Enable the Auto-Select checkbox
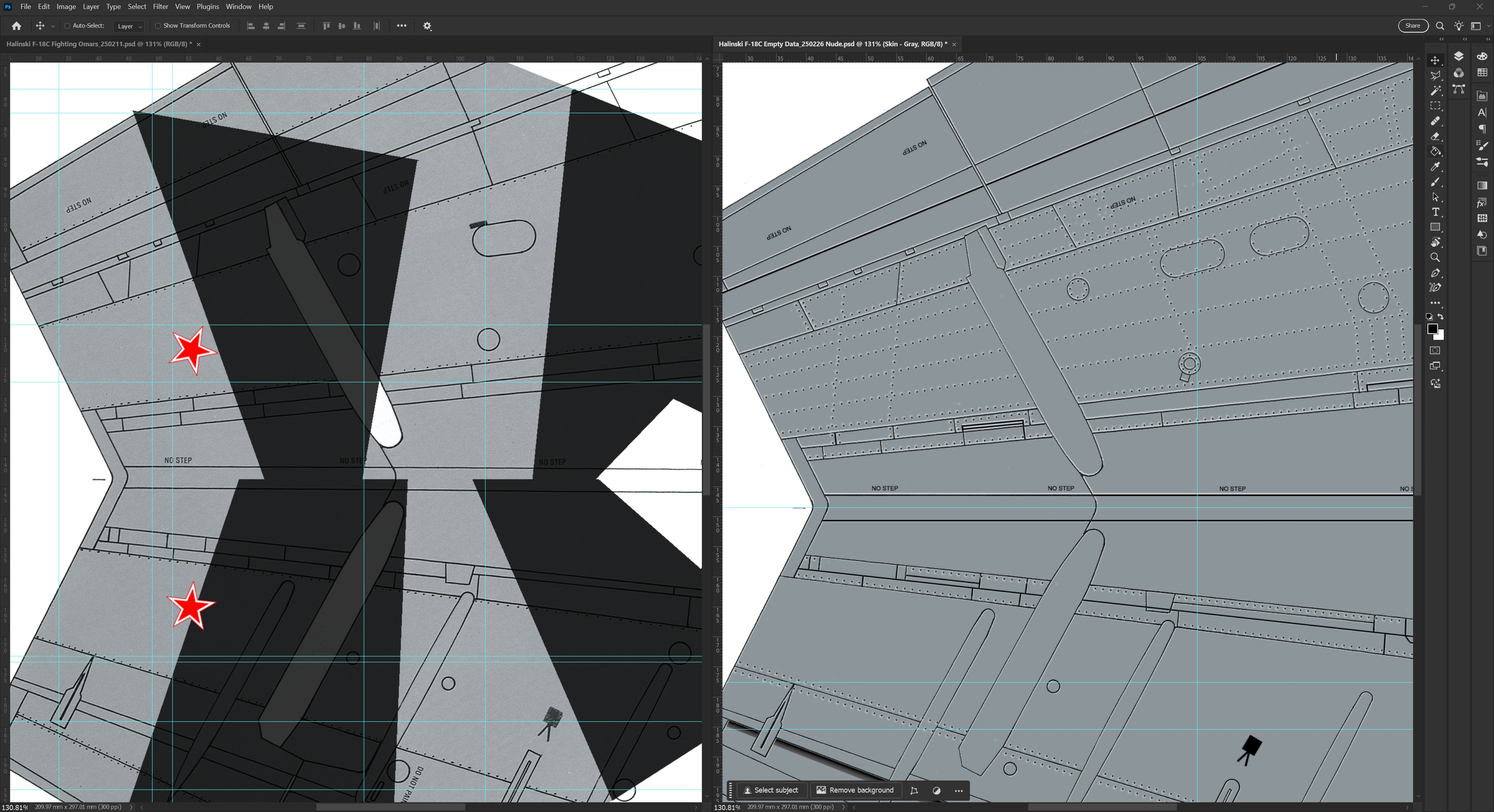Screen dimensions: 1494x812 point(67,26)
